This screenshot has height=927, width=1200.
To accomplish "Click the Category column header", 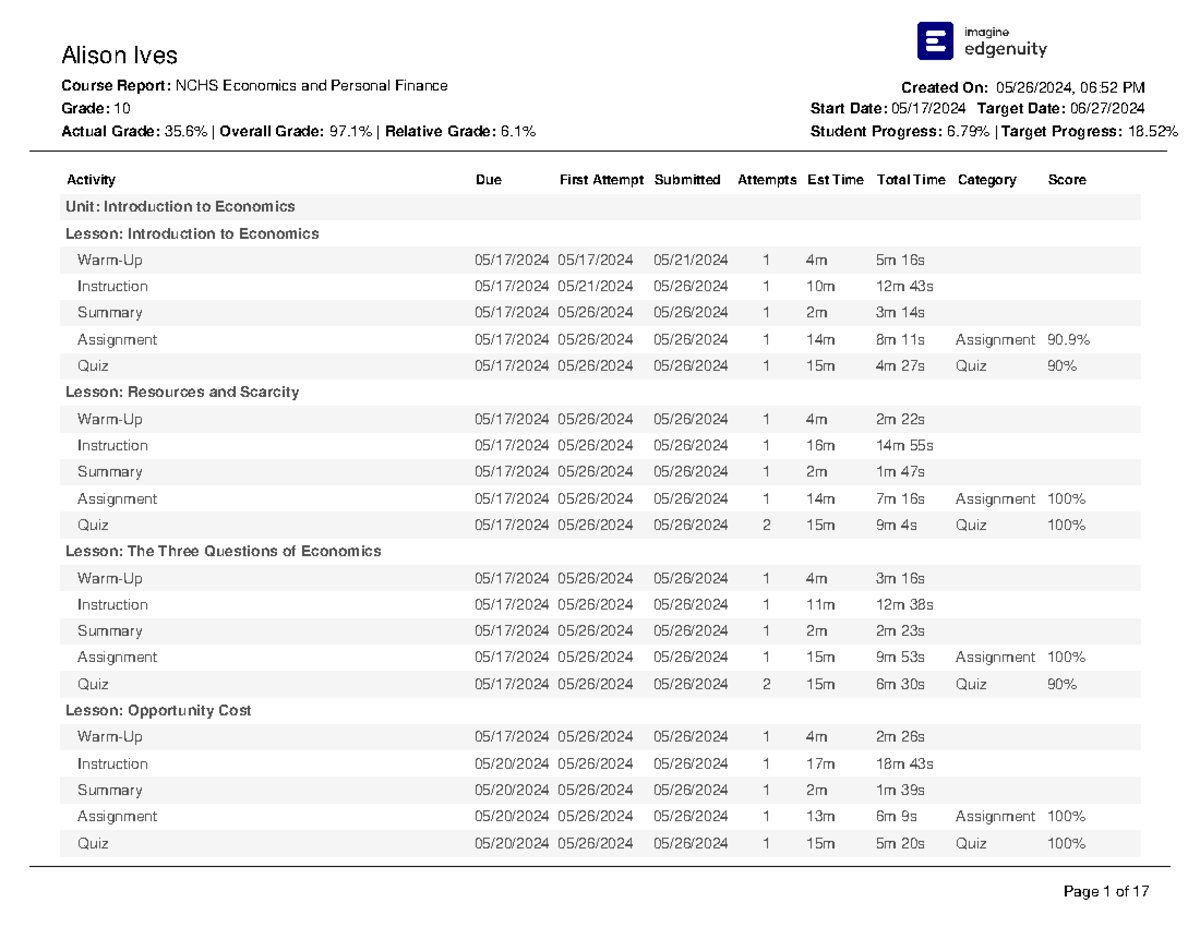I will point(986,180).
